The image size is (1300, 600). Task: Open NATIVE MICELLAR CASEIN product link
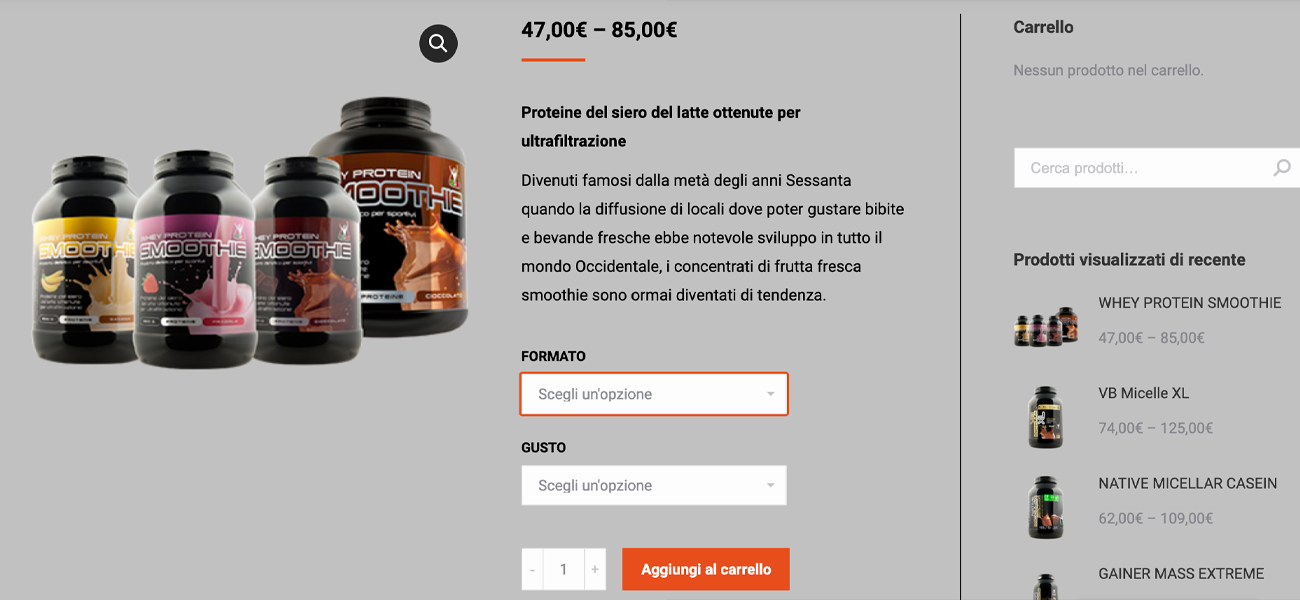click(1188, 483)
